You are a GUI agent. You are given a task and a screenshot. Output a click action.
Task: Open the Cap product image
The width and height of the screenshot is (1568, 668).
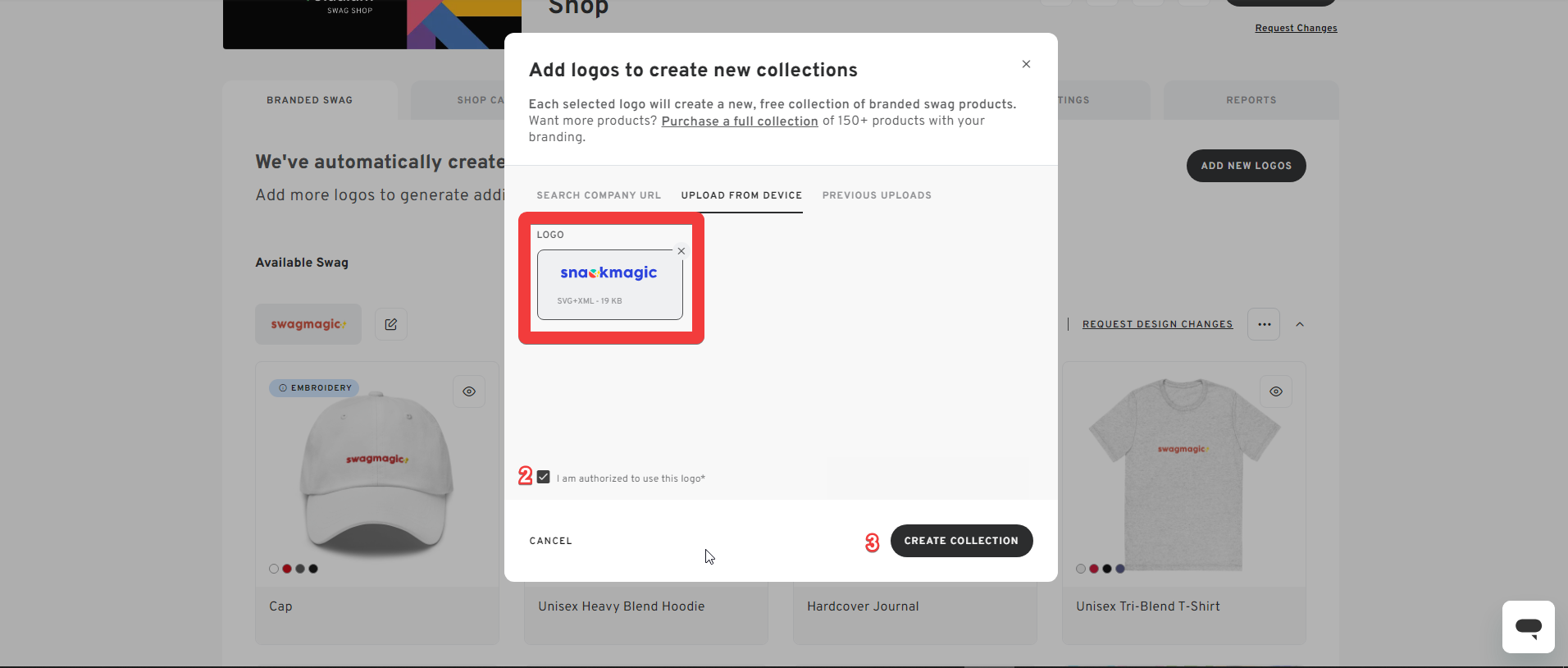(376, 474)
